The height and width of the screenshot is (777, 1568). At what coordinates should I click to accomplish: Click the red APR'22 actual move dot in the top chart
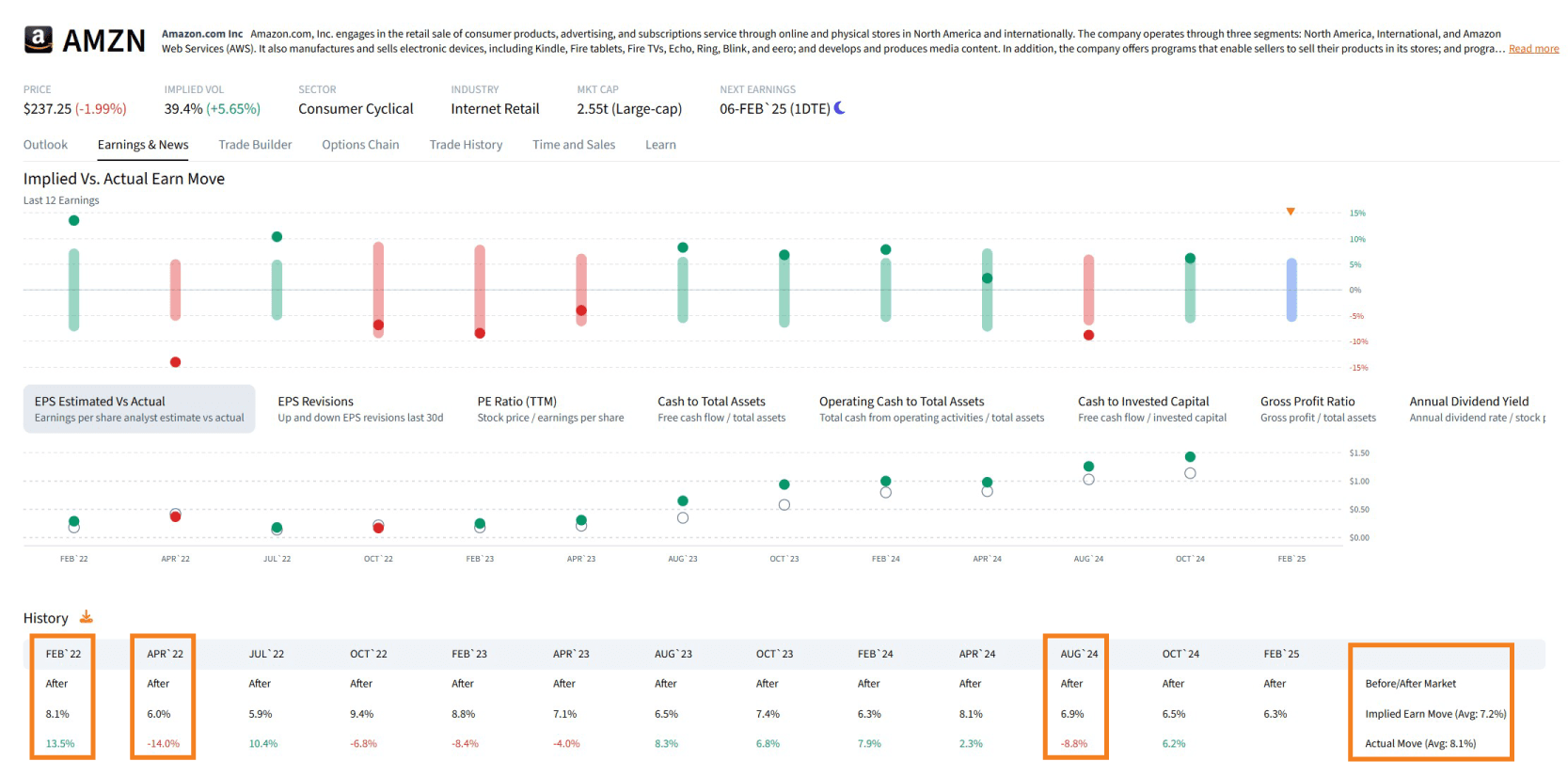coord(175,362)
